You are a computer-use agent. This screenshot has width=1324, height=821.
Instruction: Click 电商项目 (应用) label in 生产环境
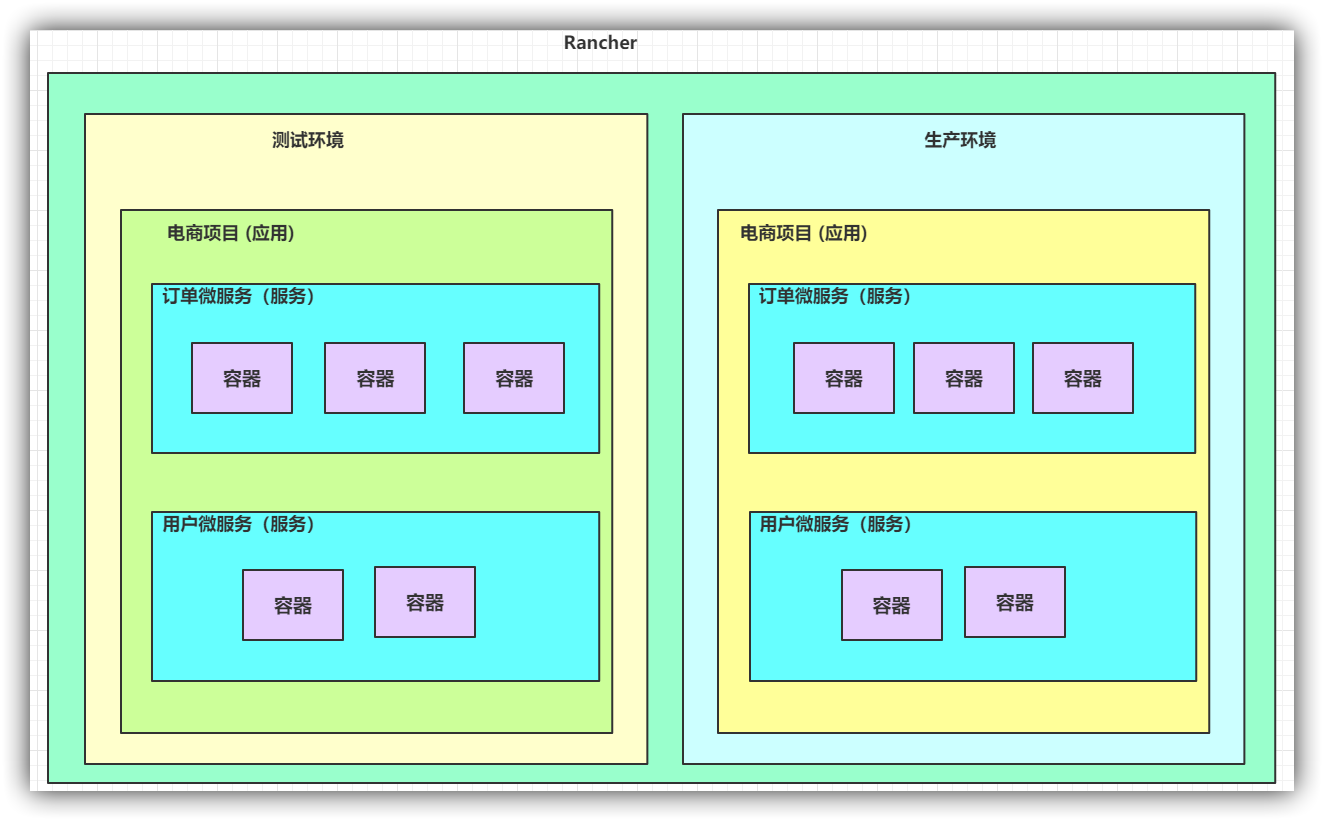[x=804, y=234]
